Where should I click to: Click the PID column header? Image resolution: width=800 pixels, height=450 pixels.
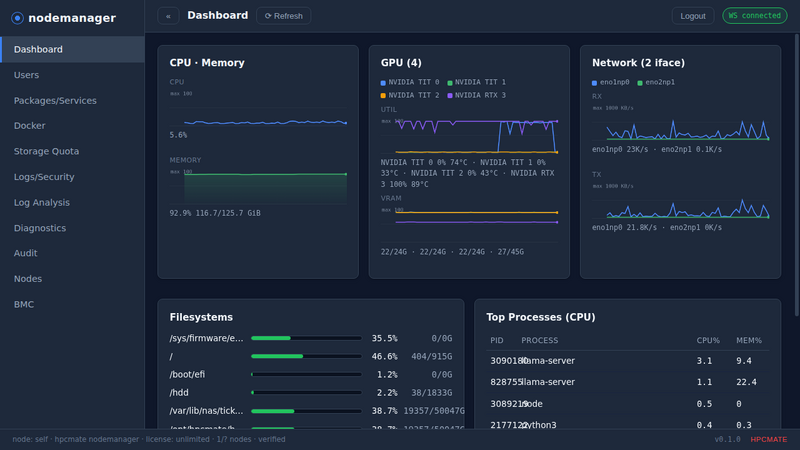(x=496, y=340)
